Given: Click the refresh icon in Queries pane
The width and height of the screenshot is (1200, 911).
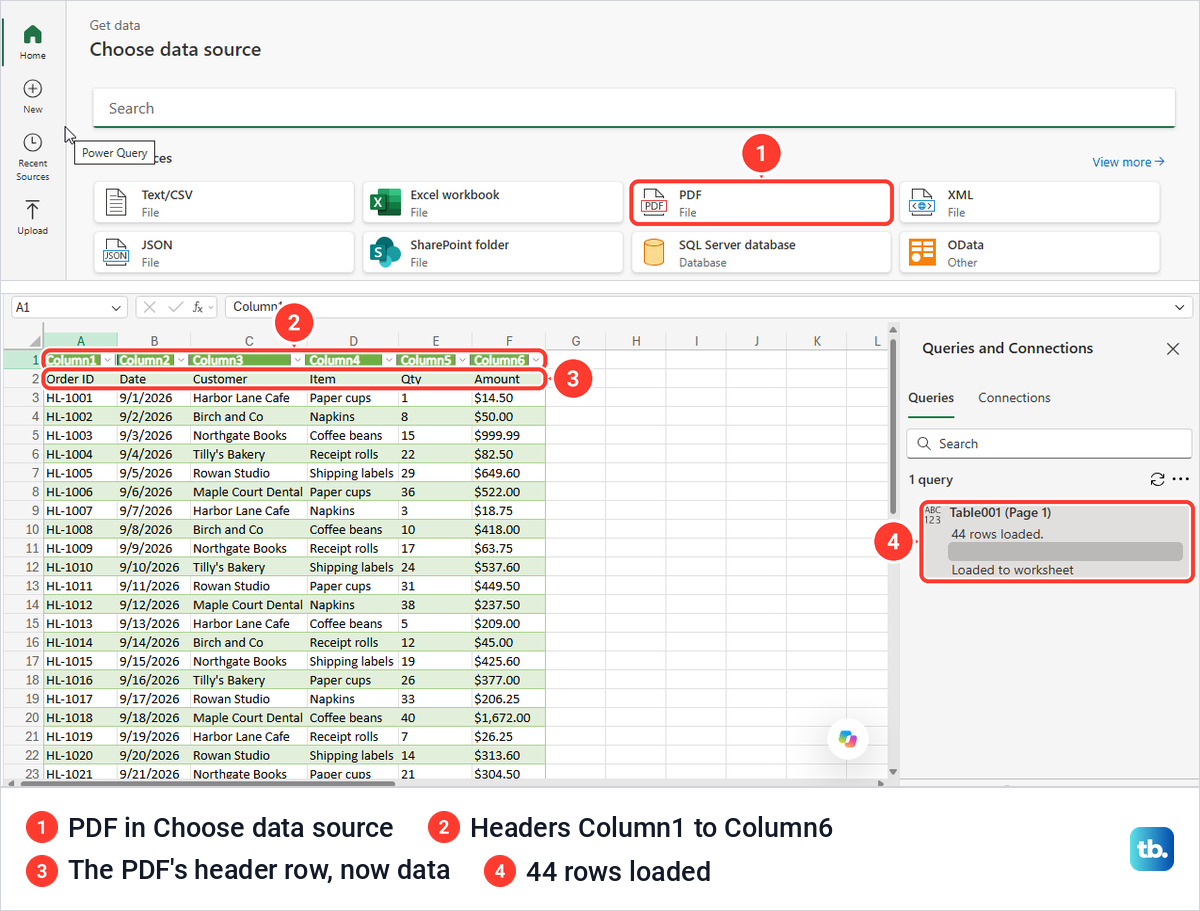Looking at the screenshot, I should pos(1158,480).
